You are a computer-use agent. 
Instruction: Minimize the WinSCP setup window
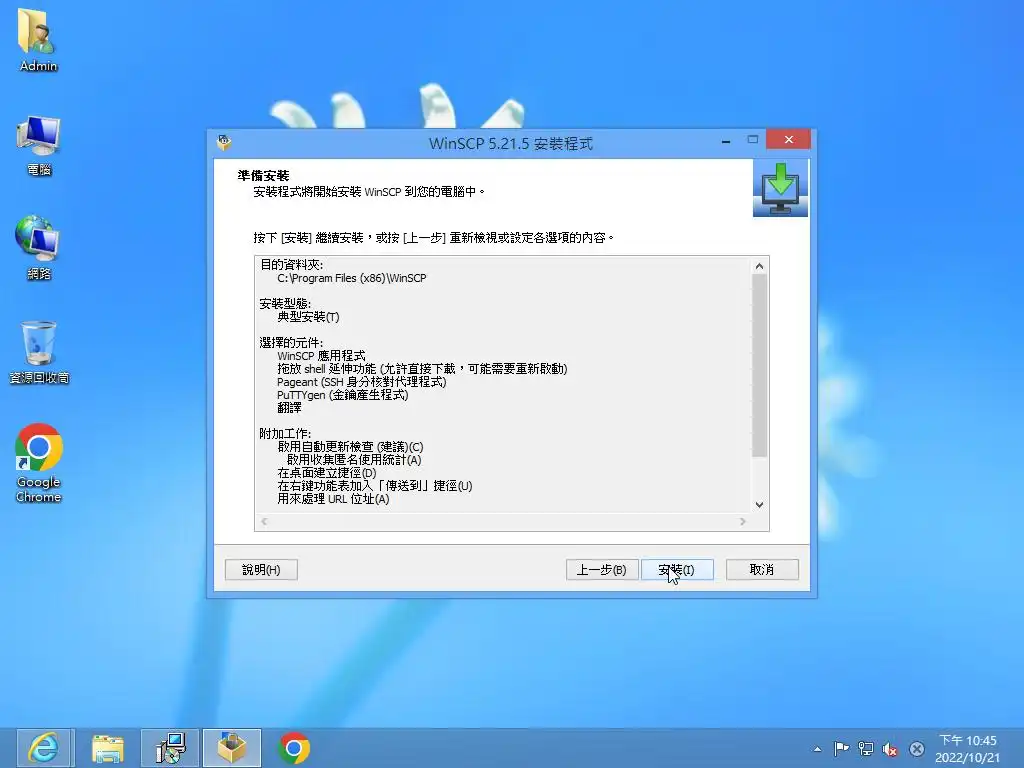(726, 140)
